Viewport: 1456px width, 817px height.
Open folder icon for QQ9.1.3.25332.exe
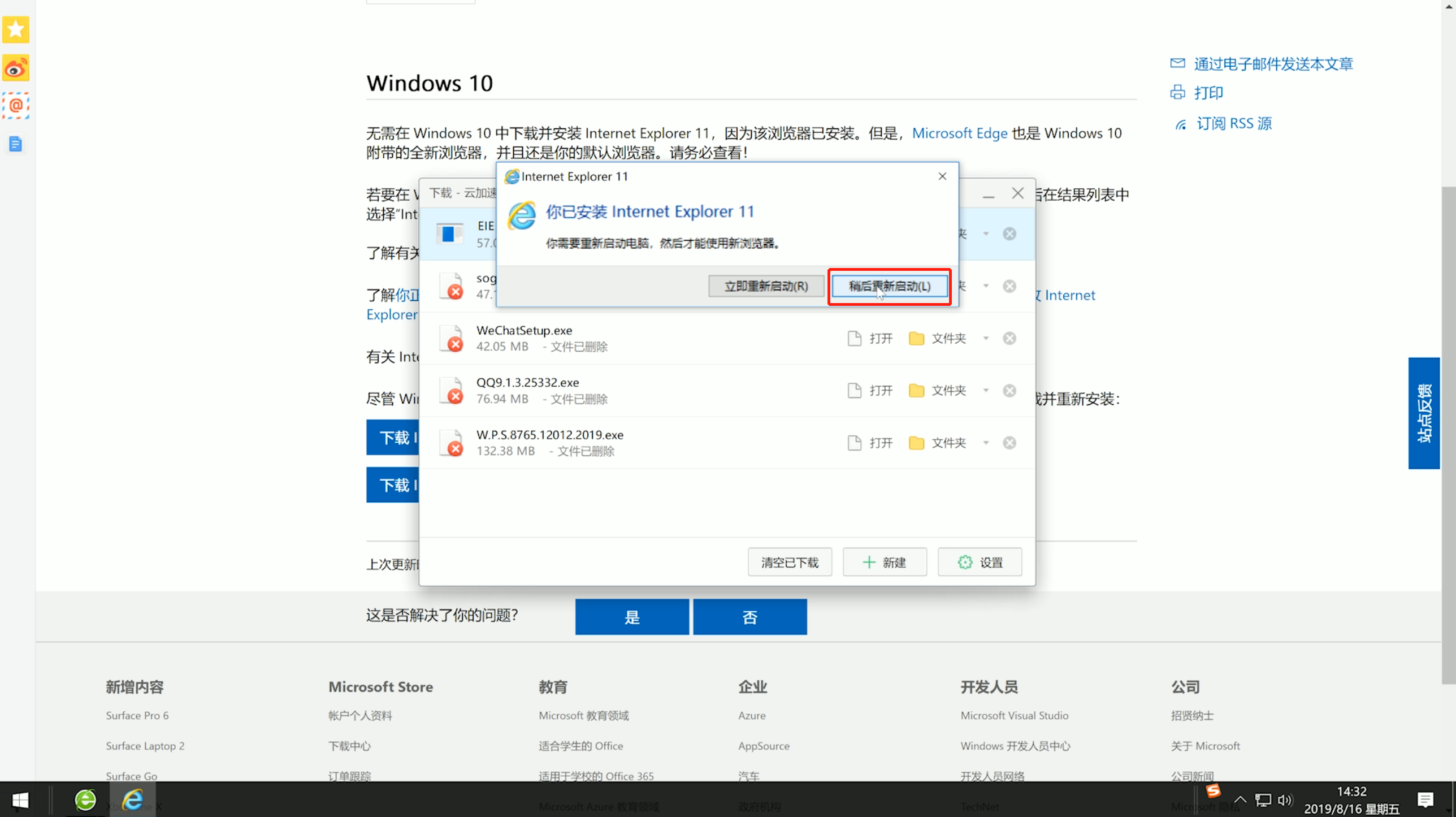pos(916,391)
